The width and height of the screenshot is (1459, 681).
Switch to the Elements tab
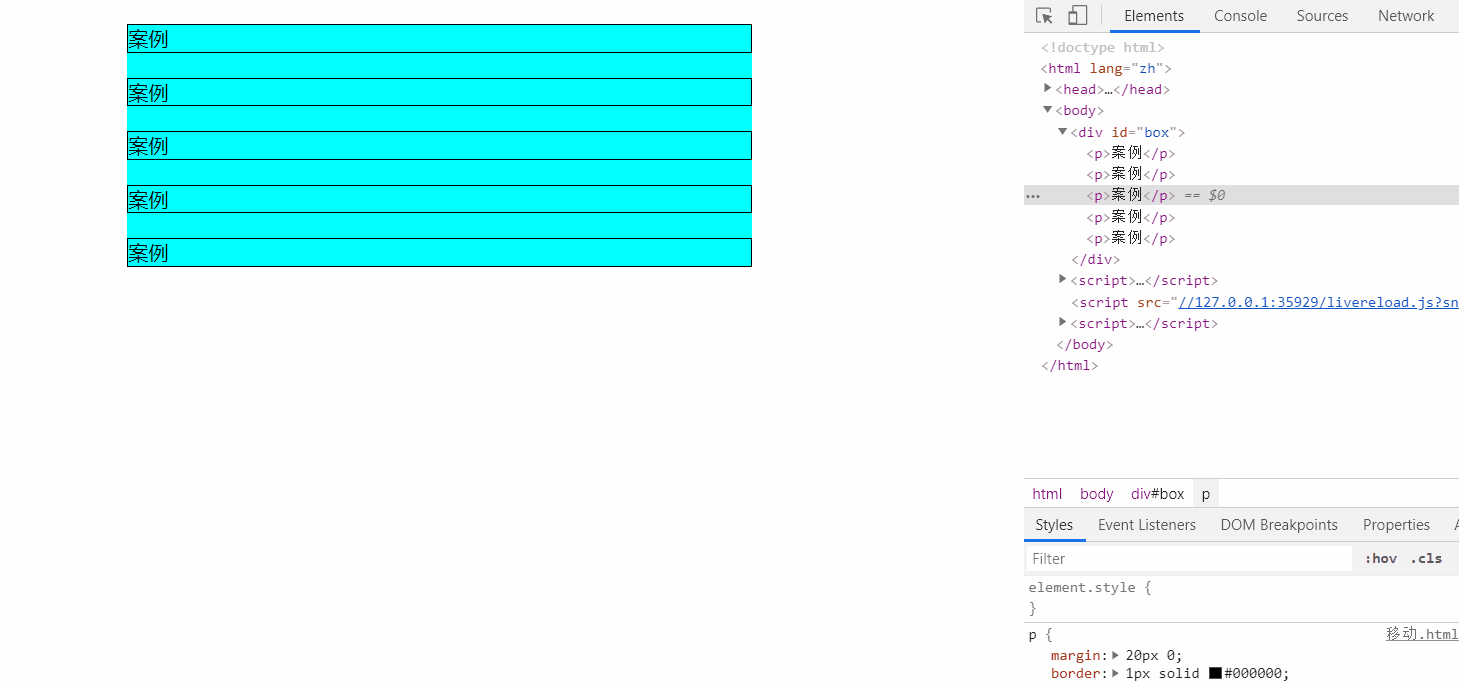[1154, 16]
